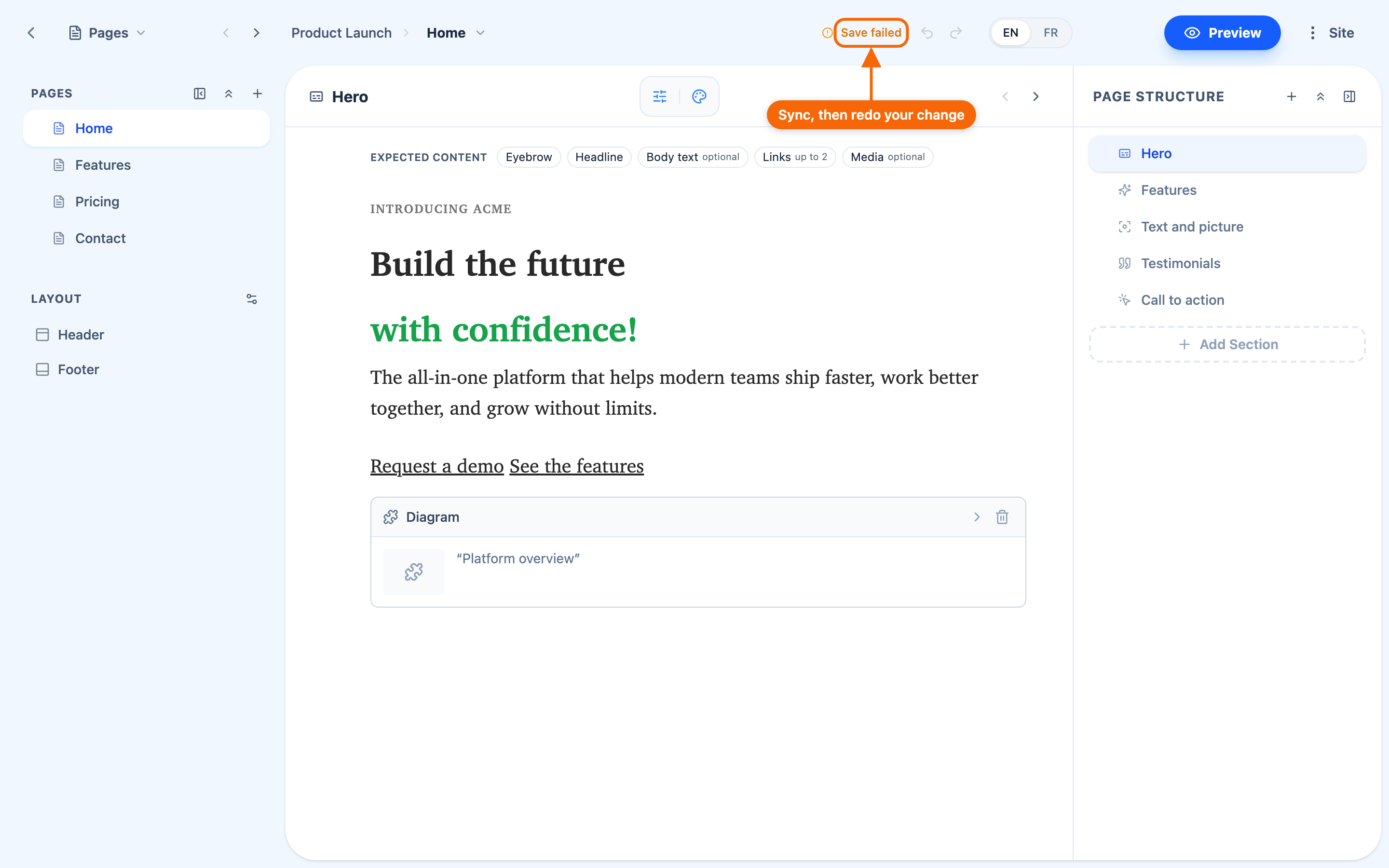Click the Save failed status
1389x868 pixels.
point(871,33)
